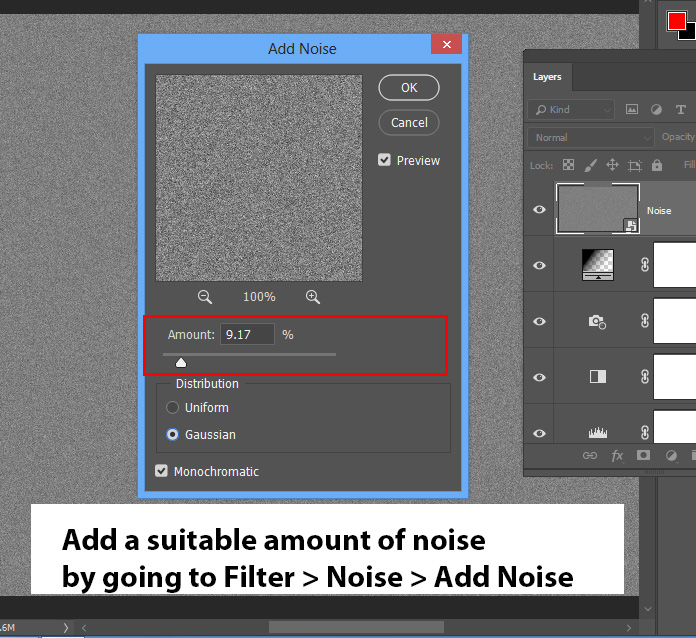Click the horizontal scrollbar thumb
Image resolution: width=696 pixels, height=638 pixels.
(x=356, y=627)
